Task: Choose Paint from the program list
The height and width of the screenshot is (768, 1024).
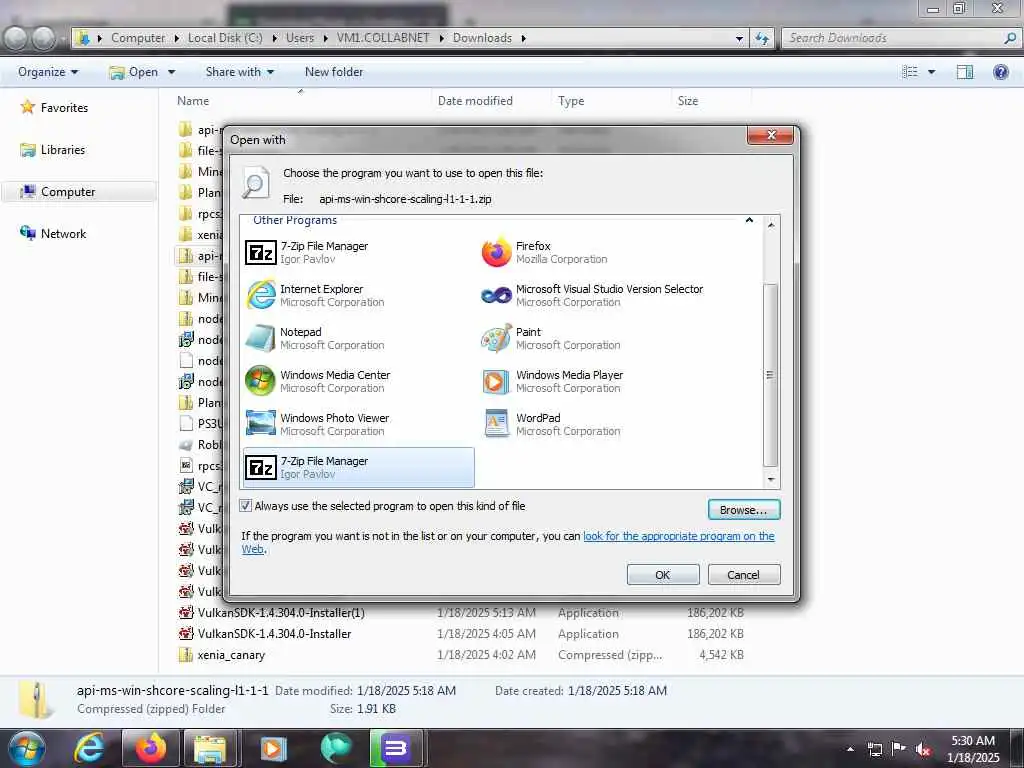Action: point(594,338)
